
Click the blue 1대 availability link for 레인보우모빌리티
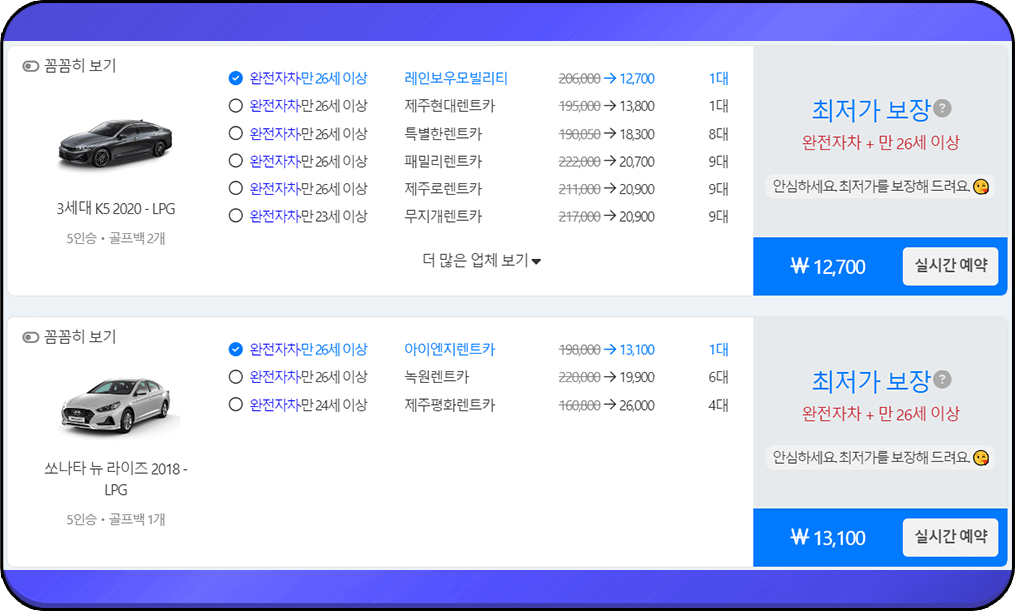pyautogui.click(x=720, y=77)
